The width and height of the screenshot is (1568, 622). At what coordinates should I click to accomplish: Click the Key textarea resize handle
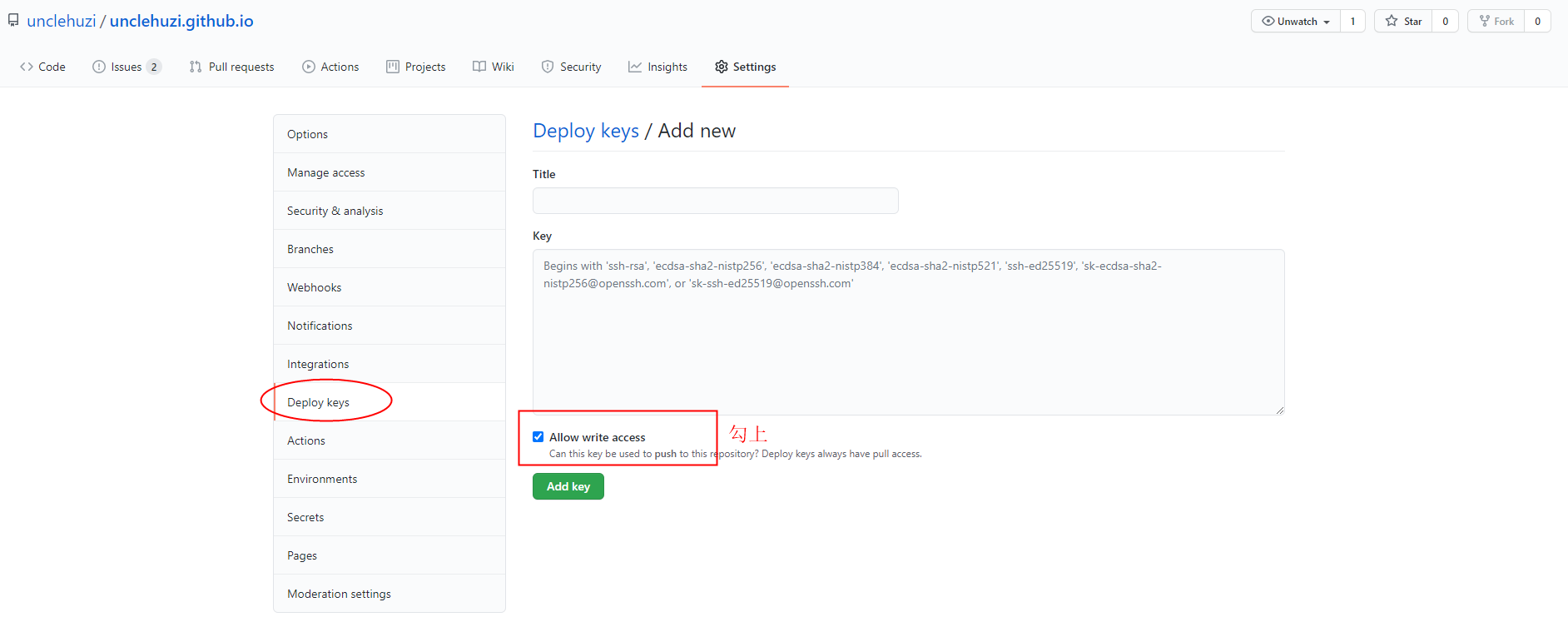(1279, 410)
